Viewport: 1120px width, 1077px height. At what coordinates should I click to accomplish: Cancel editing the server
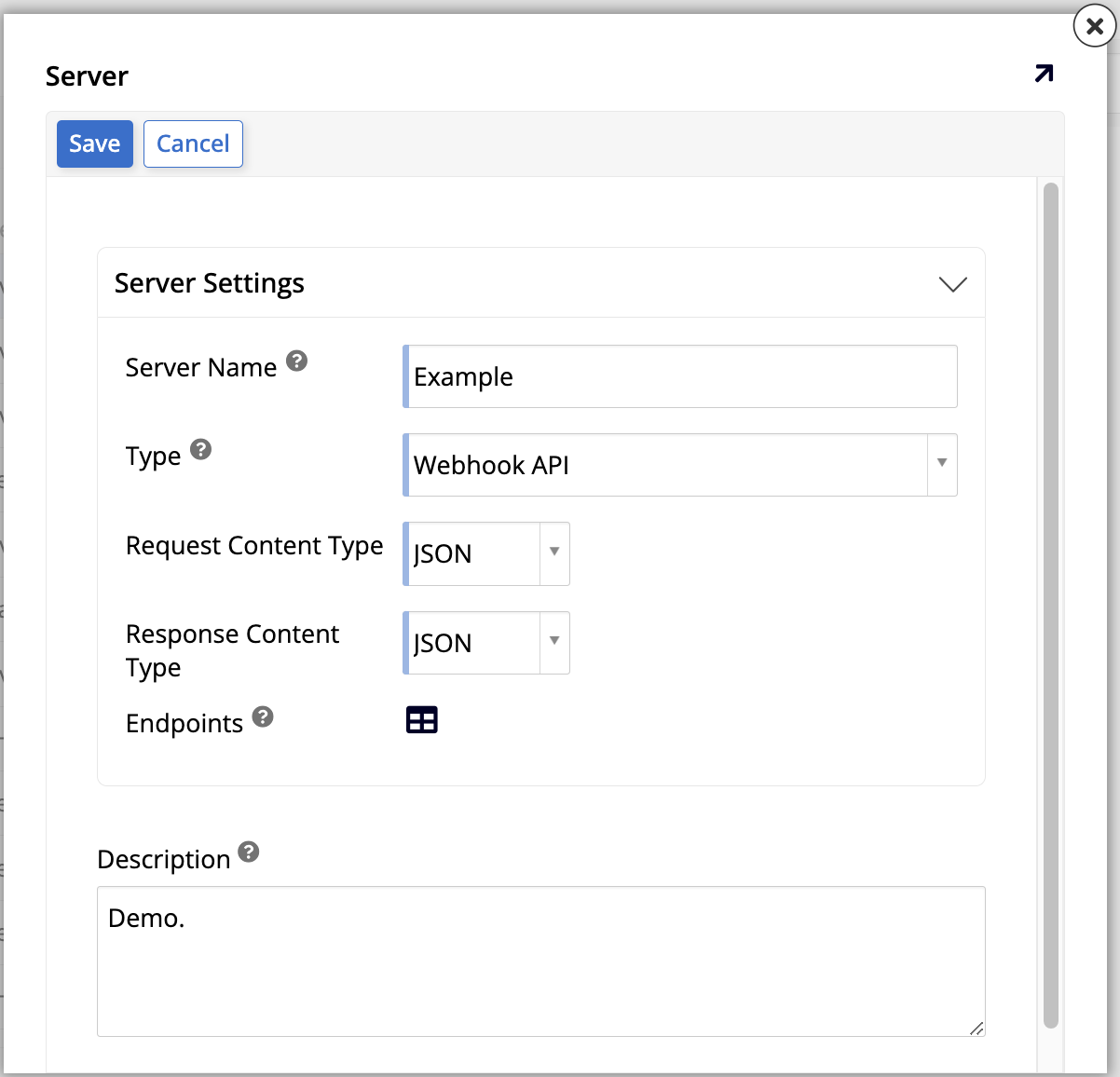pyautogui.click(x=193, y=143)
